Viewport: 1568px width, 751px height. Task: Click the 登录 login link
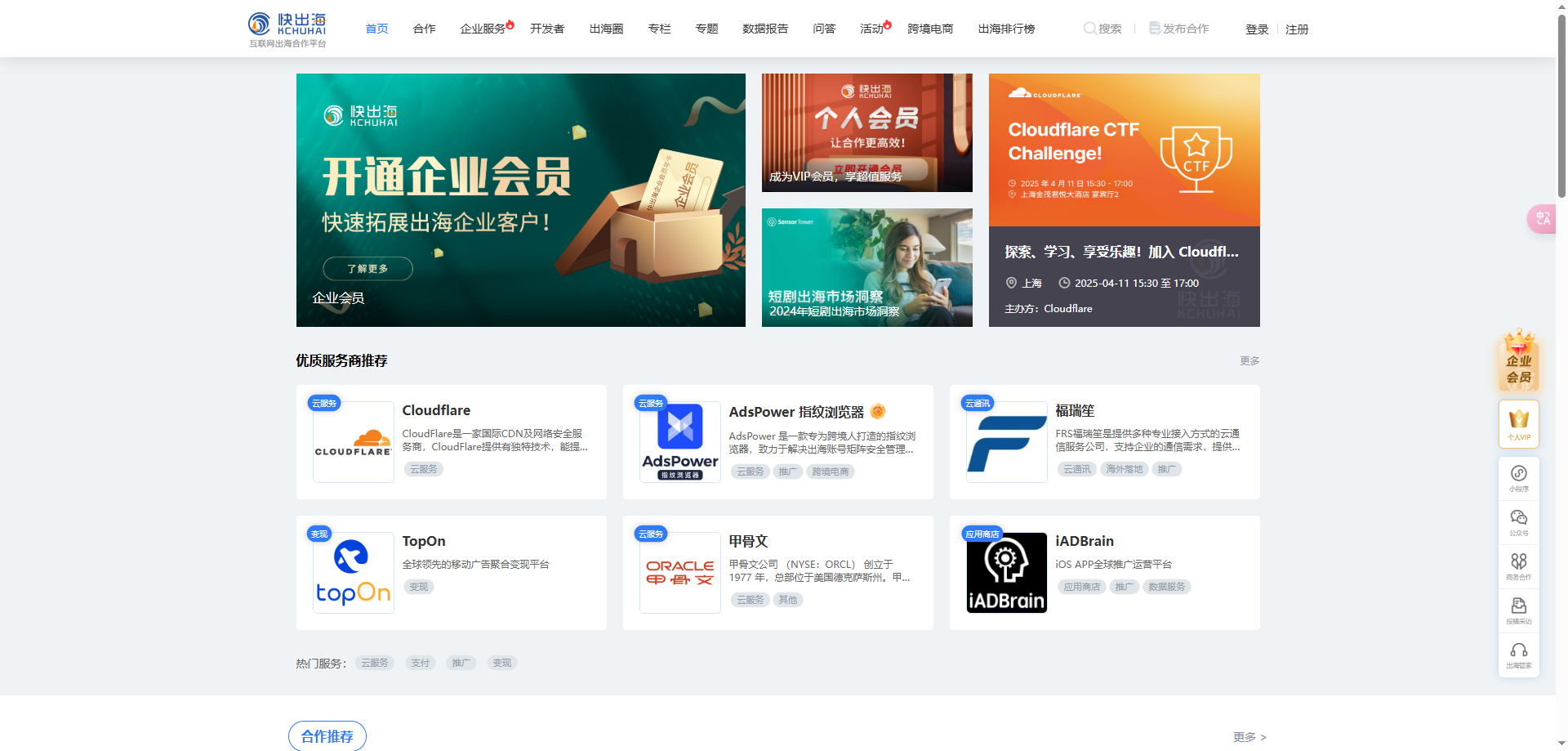1256,29
